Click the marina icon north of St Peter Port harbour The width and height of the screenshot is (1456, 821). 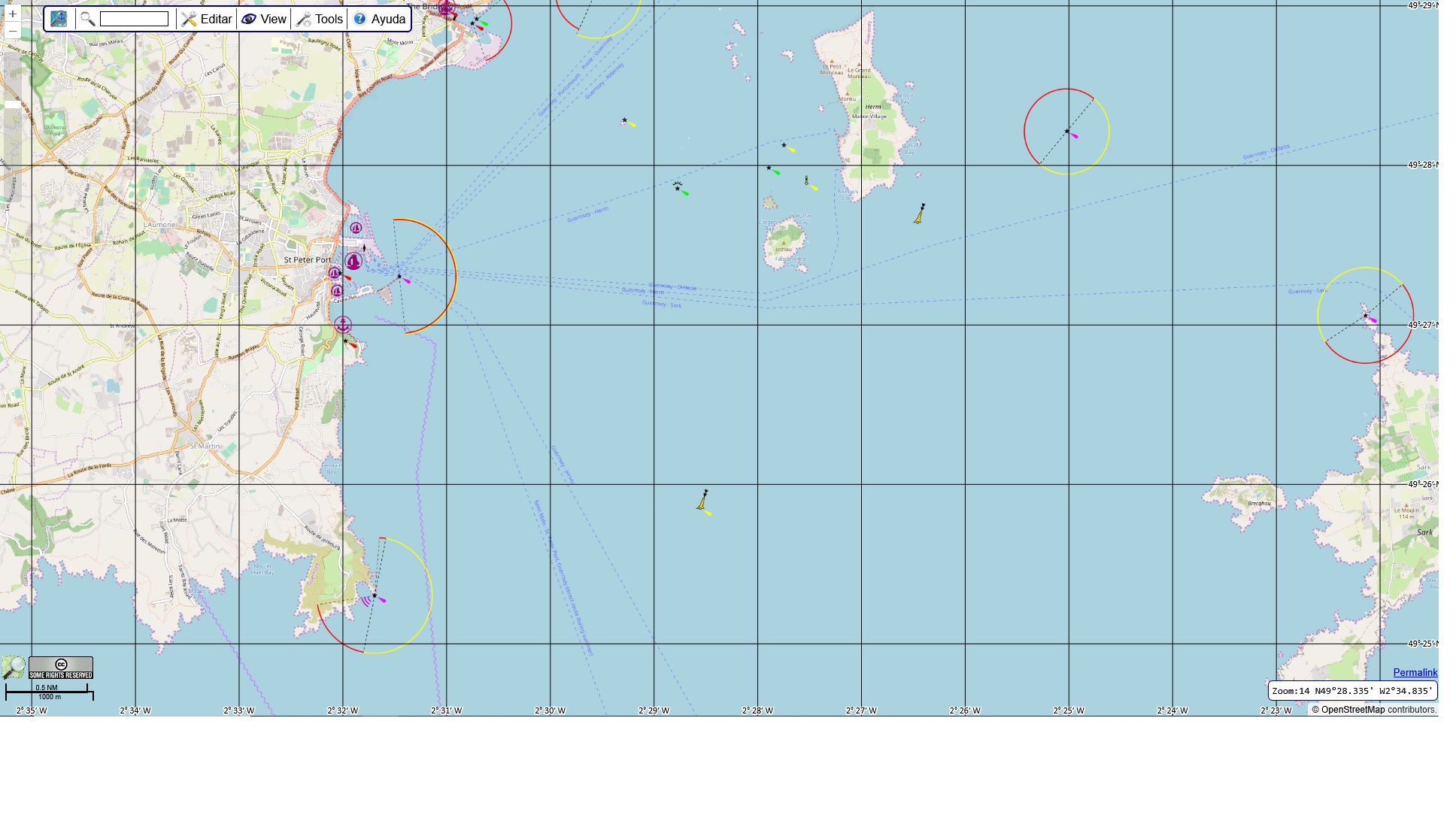356,228
